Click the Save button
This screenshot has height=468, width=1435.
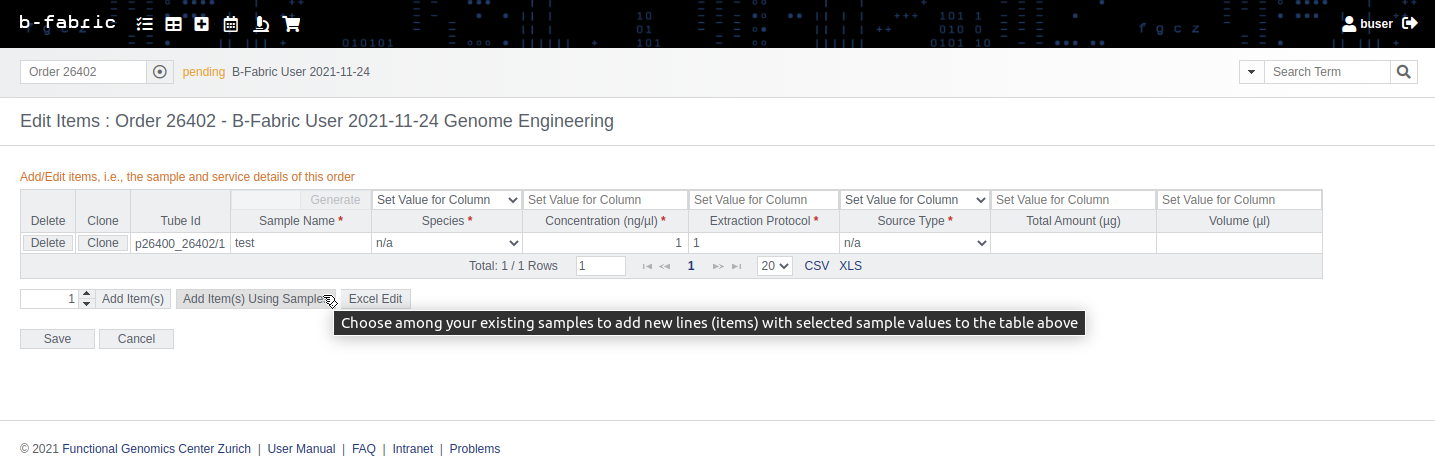pos(57,339)
